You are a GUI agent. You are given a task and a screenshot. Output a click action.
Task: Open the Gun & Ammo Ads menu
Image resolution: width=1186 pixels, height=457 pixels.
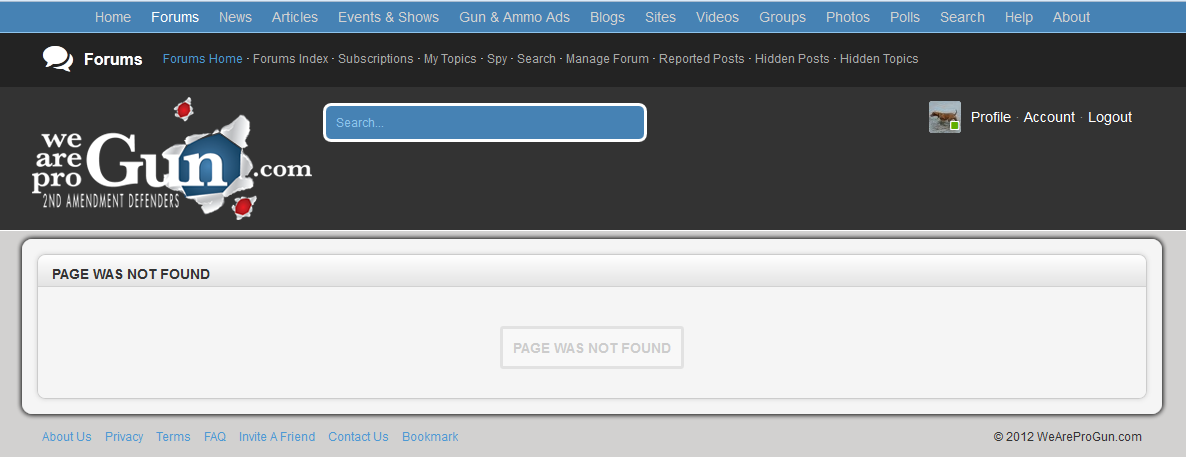pos(514,17)
